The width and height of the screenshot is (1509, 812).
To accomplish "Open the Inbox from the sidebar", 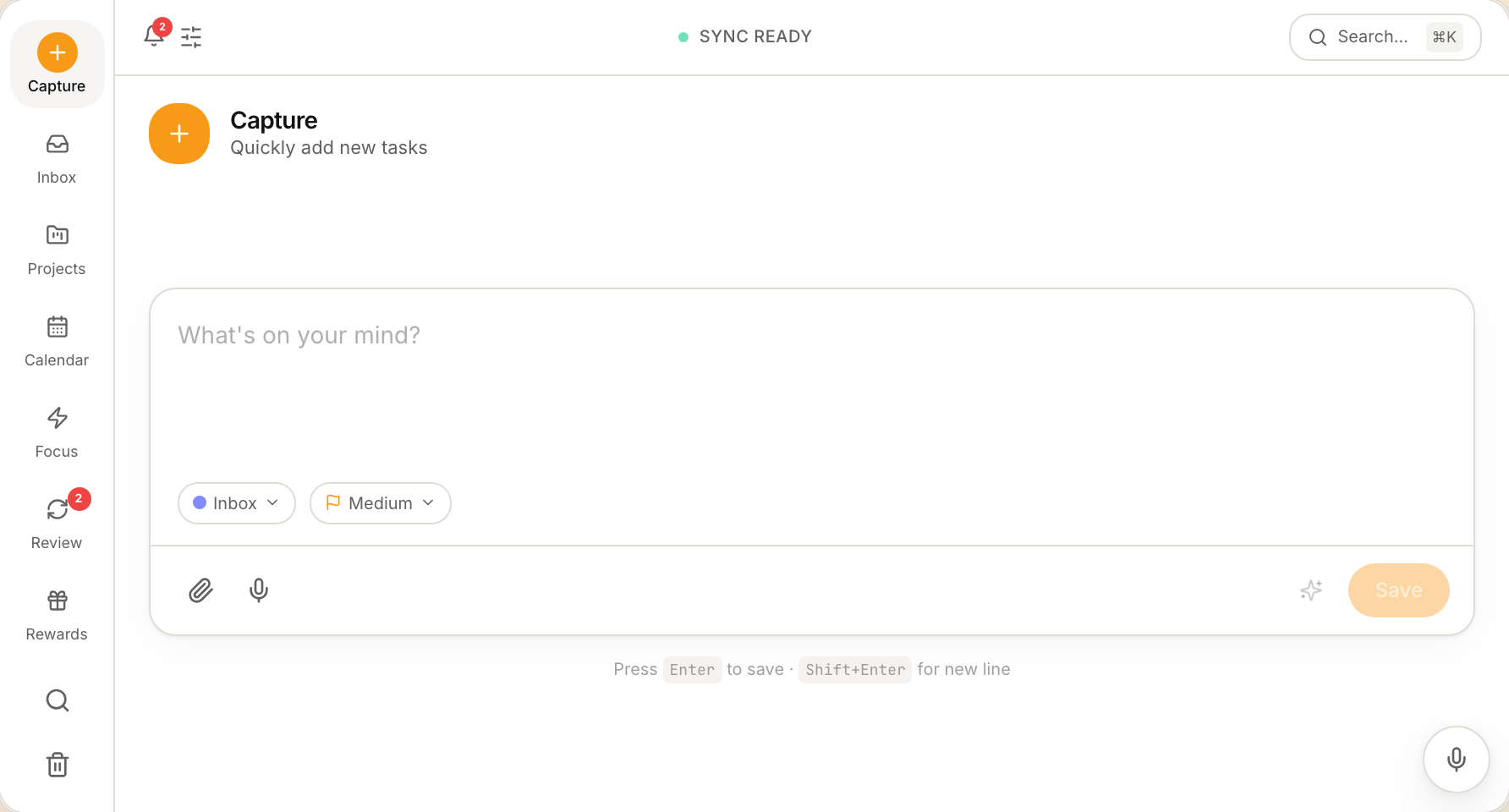I will tap(56, 157).
